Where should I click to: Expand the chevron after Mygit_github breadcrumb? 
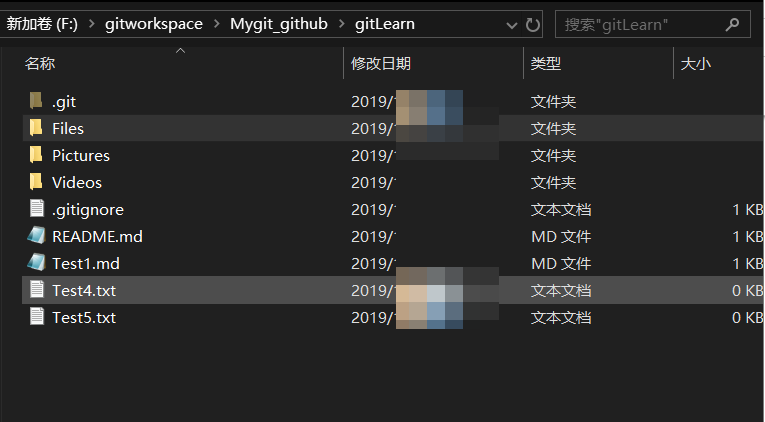click(340, 24)
